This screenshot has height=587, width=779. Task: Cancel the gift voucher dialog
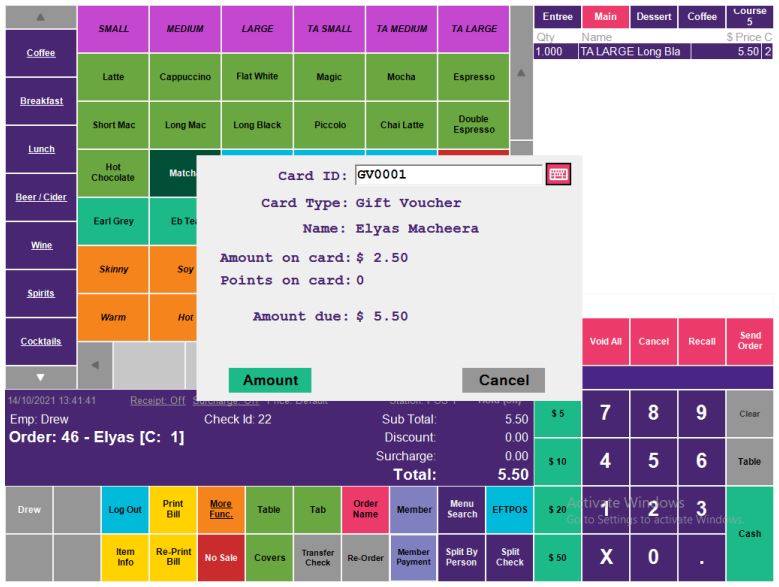tap(503, 380)
